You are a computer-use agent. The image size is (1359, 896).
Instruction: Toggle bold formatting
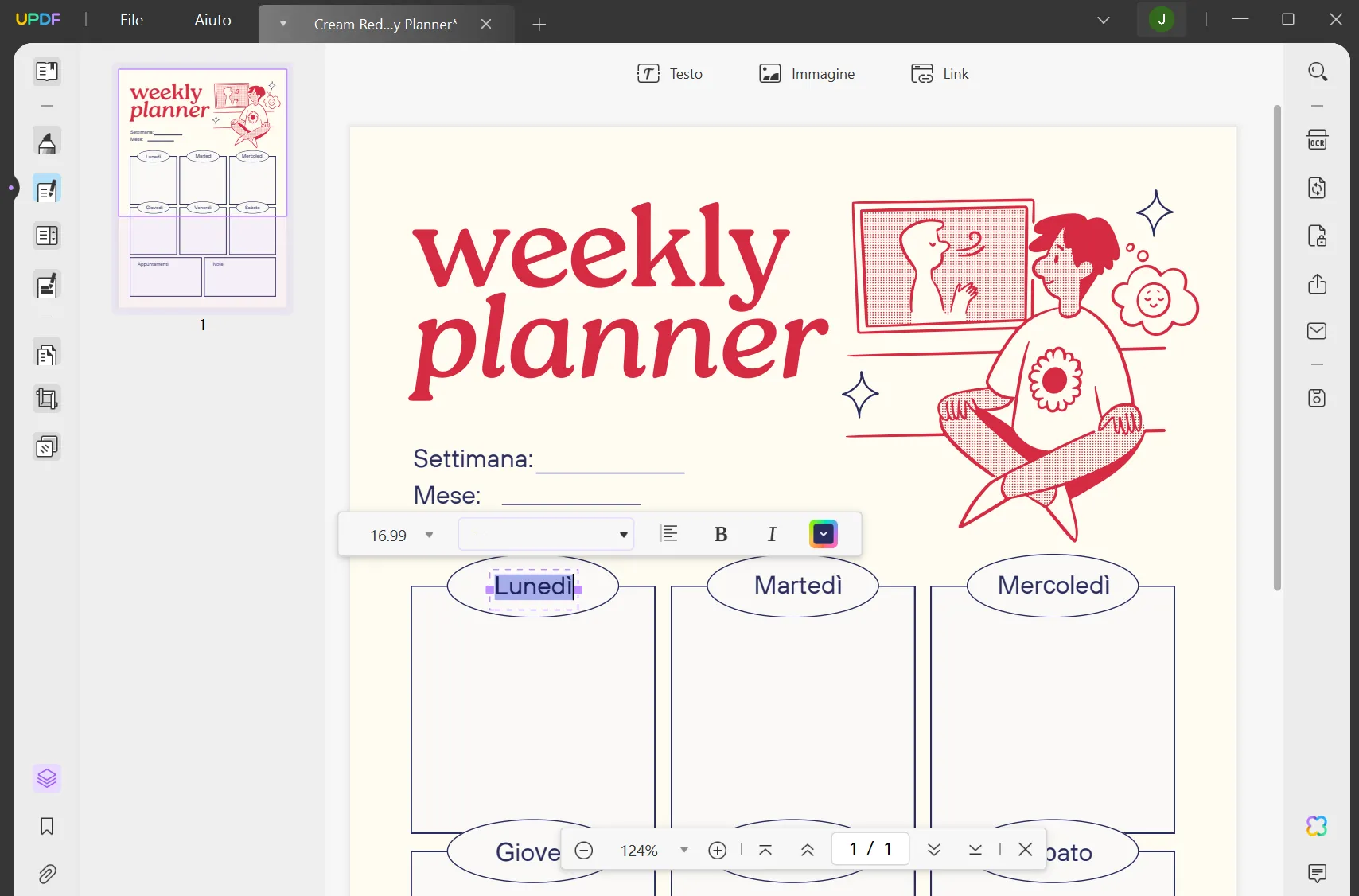click(x=721, y=535)
